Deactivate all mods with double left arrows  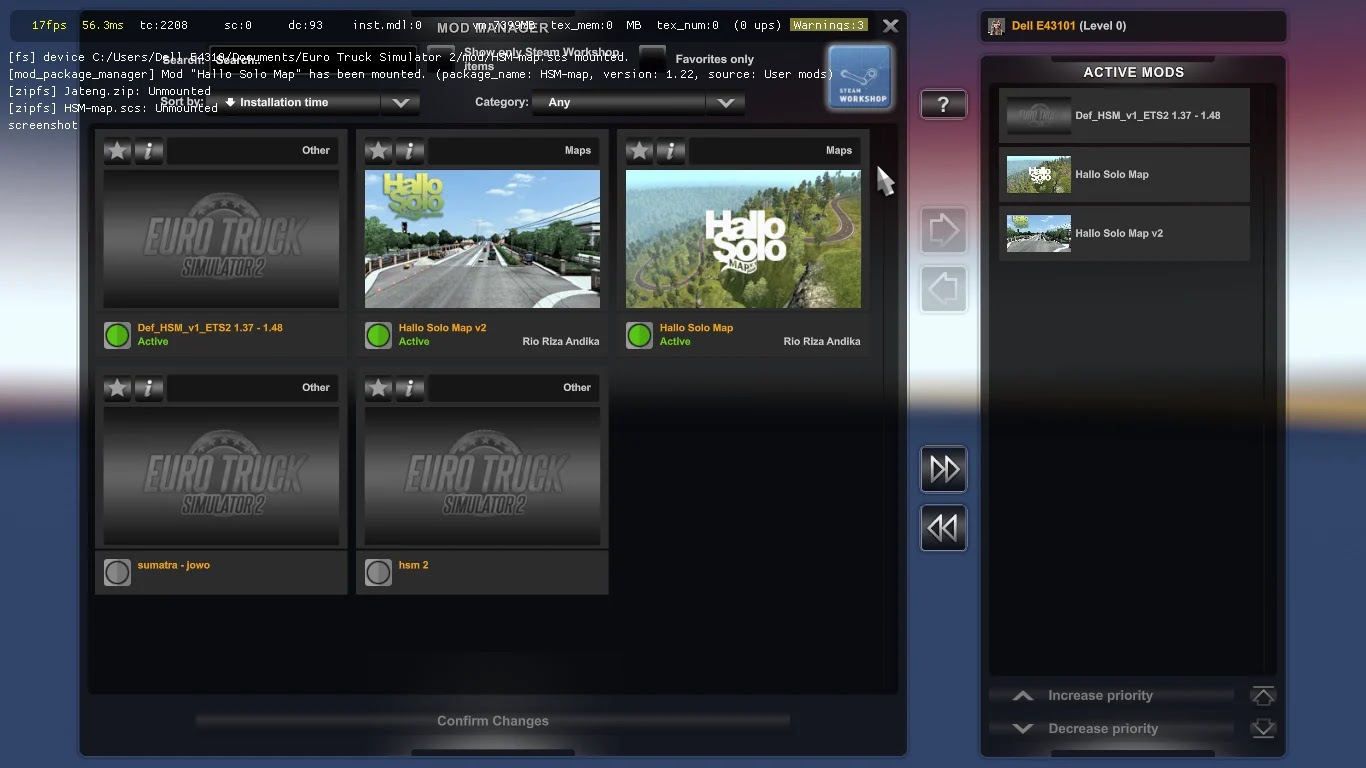(x=943, y=528)
